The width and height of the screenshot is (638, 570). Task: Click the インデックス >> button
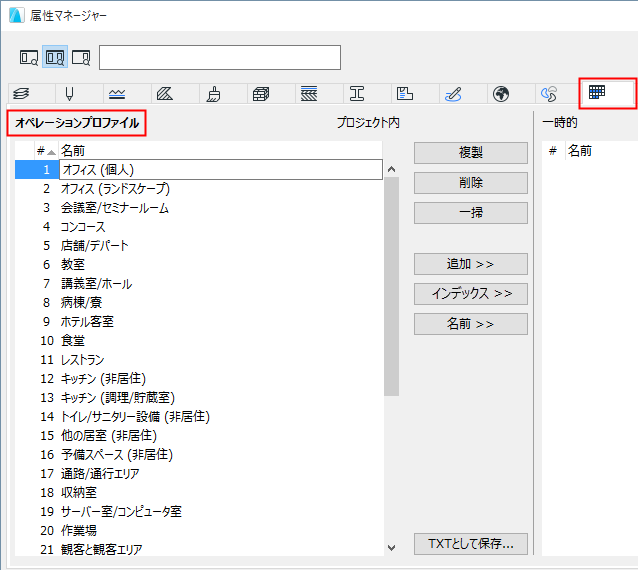point(471,294)
